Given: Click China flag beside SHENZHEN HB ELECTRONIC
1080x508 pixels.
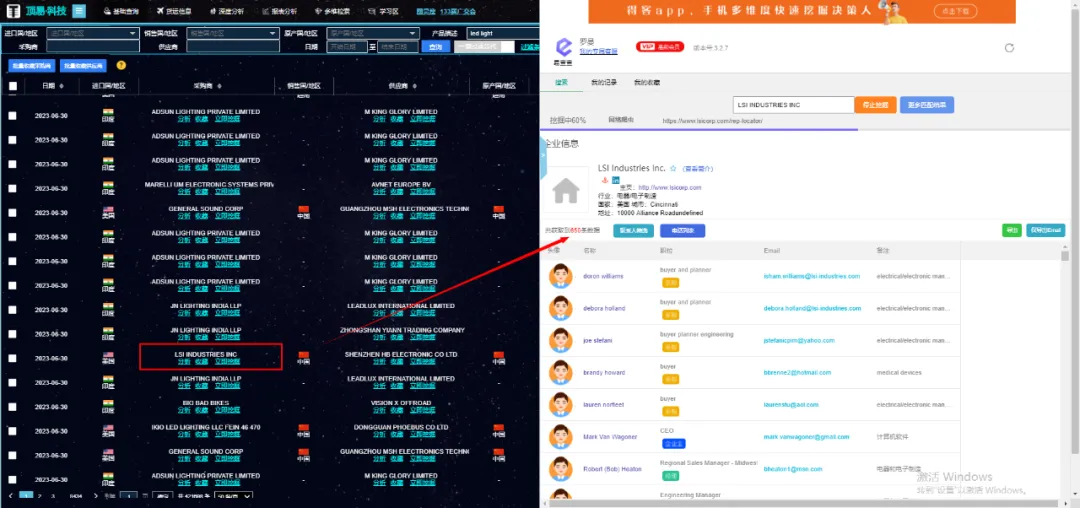Looking at the screenshot, I should 304,355.
